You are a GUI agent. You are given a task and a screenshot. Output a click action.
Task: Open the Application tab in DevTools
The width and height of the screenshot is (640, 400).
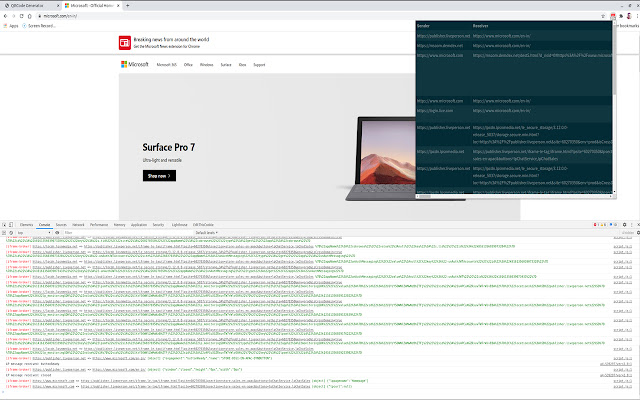[x=138, y=225]
